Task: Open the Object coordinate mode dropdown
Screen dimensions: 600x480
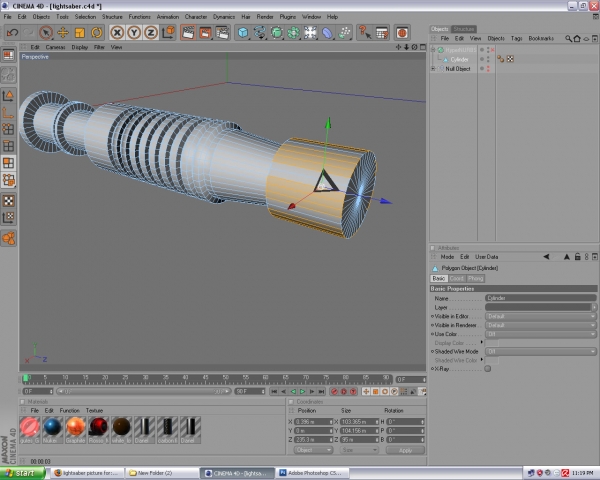Action: 313,450
